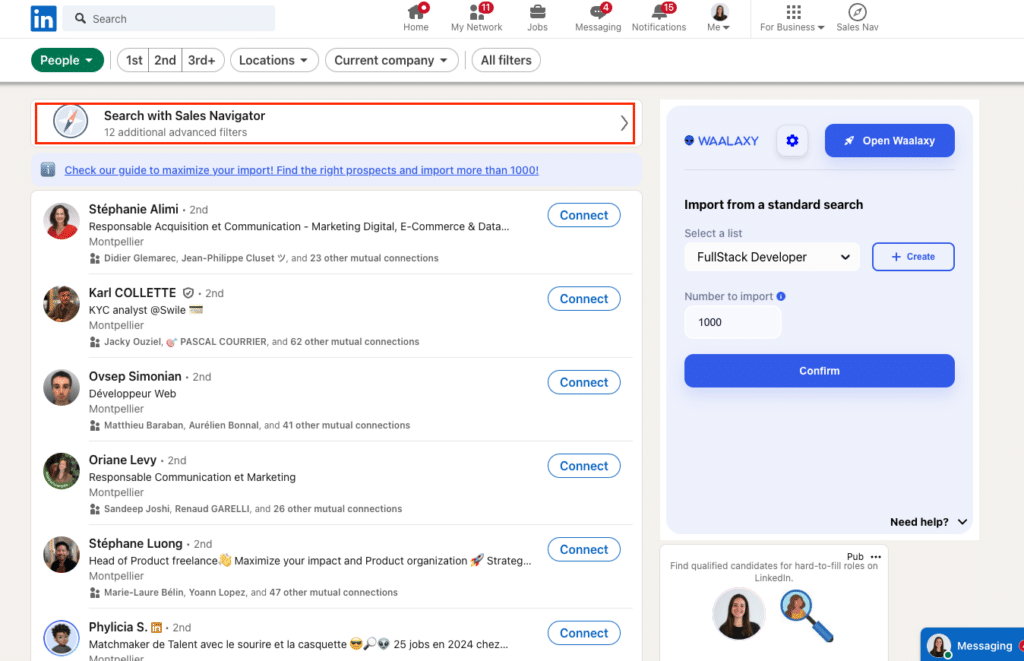Toggle the 1st degree connections filter
The height and width of the screenshot is (661, 1024).
pyautogui.click(x=134, y=60)
